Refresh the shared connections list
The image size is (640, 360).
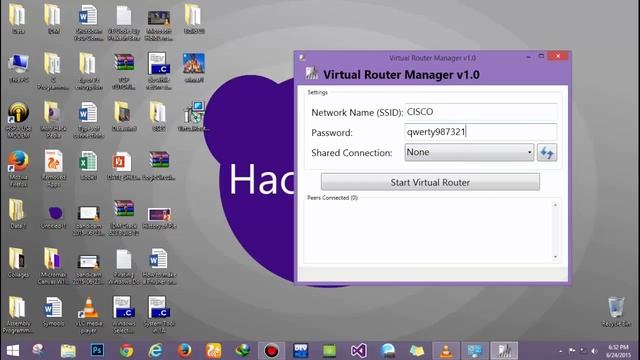547,153
